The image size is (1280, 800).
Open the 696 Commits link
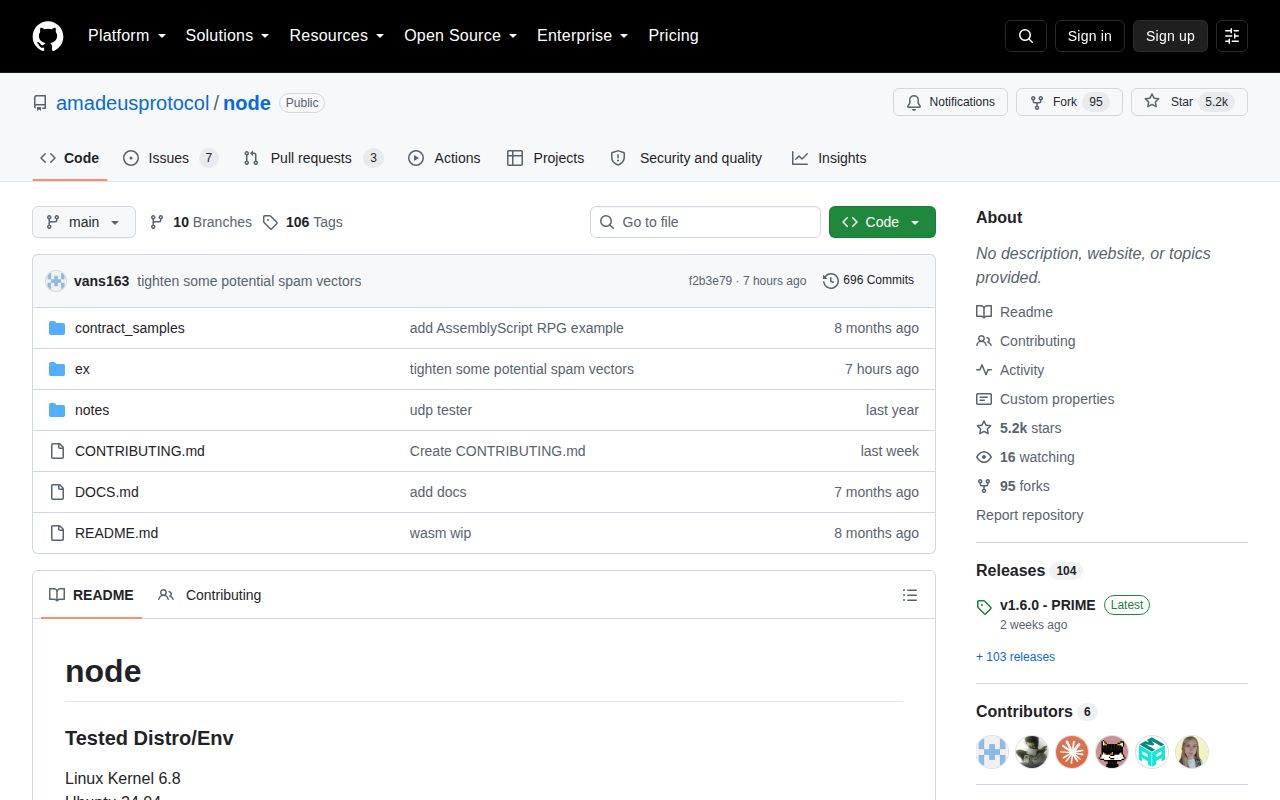tap(869, 281)
